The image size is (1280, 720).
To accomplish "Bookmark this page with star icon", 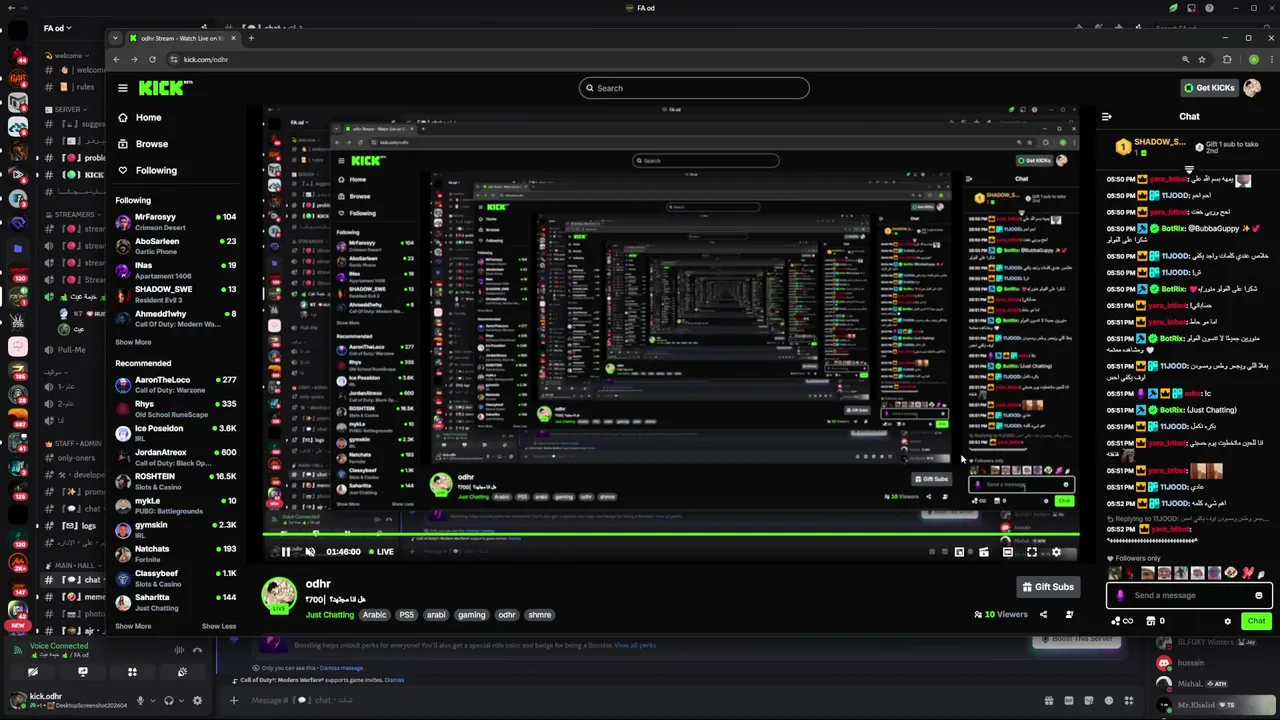I will coord(1202,59).
